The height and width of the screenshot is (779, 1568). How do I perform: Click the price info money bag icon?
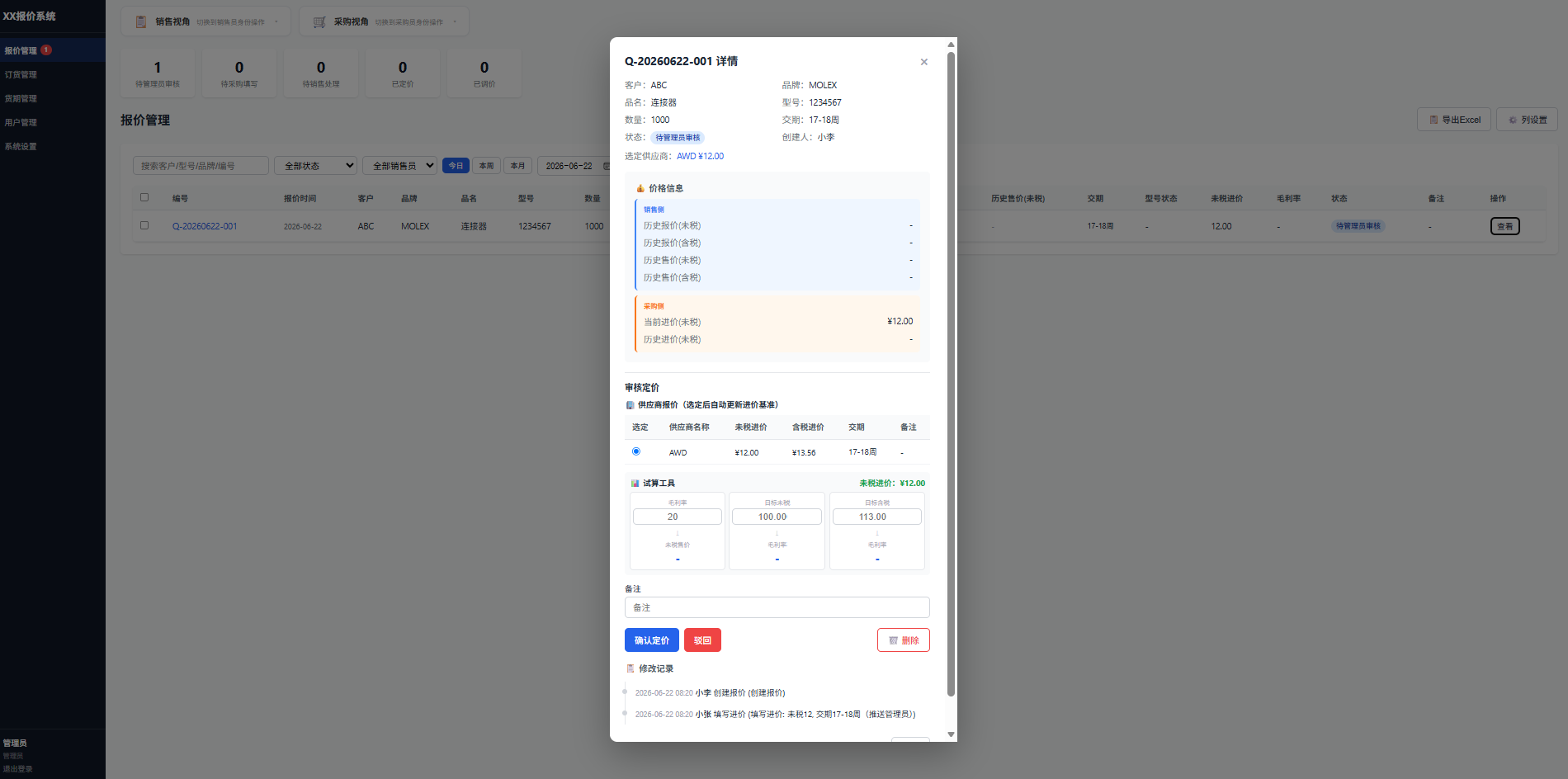[640, 188]
